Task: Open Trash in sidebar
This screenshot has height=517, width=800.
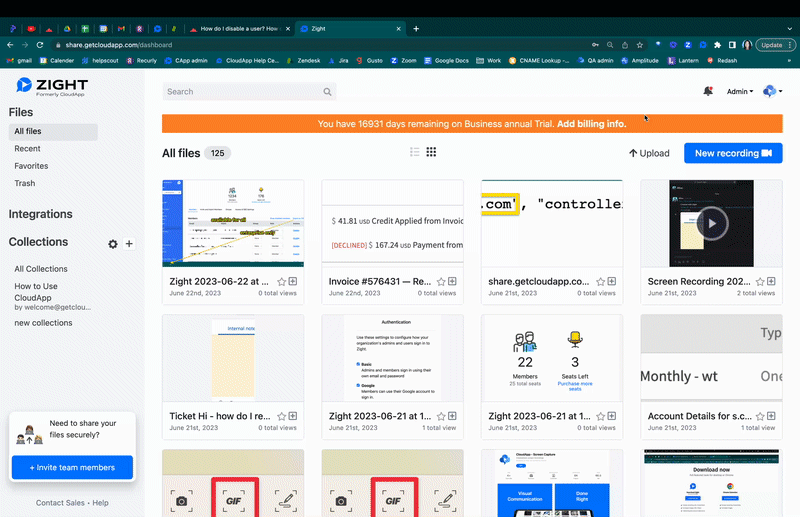Action: pyautogui.click(x=24, y=183)
